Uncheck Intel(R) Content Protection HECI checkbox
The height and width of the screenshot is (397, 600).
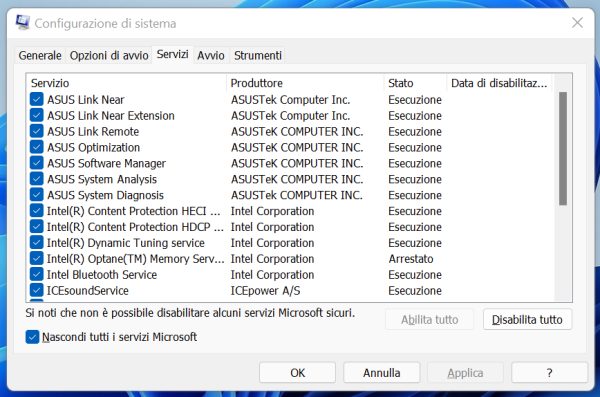coord(36,211)
